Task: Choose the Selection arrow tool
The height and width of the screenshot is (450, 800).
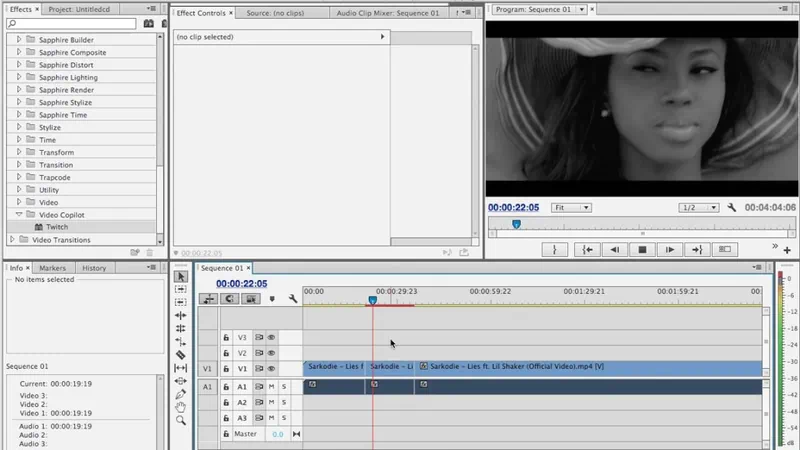Action: tap(181, 276)
